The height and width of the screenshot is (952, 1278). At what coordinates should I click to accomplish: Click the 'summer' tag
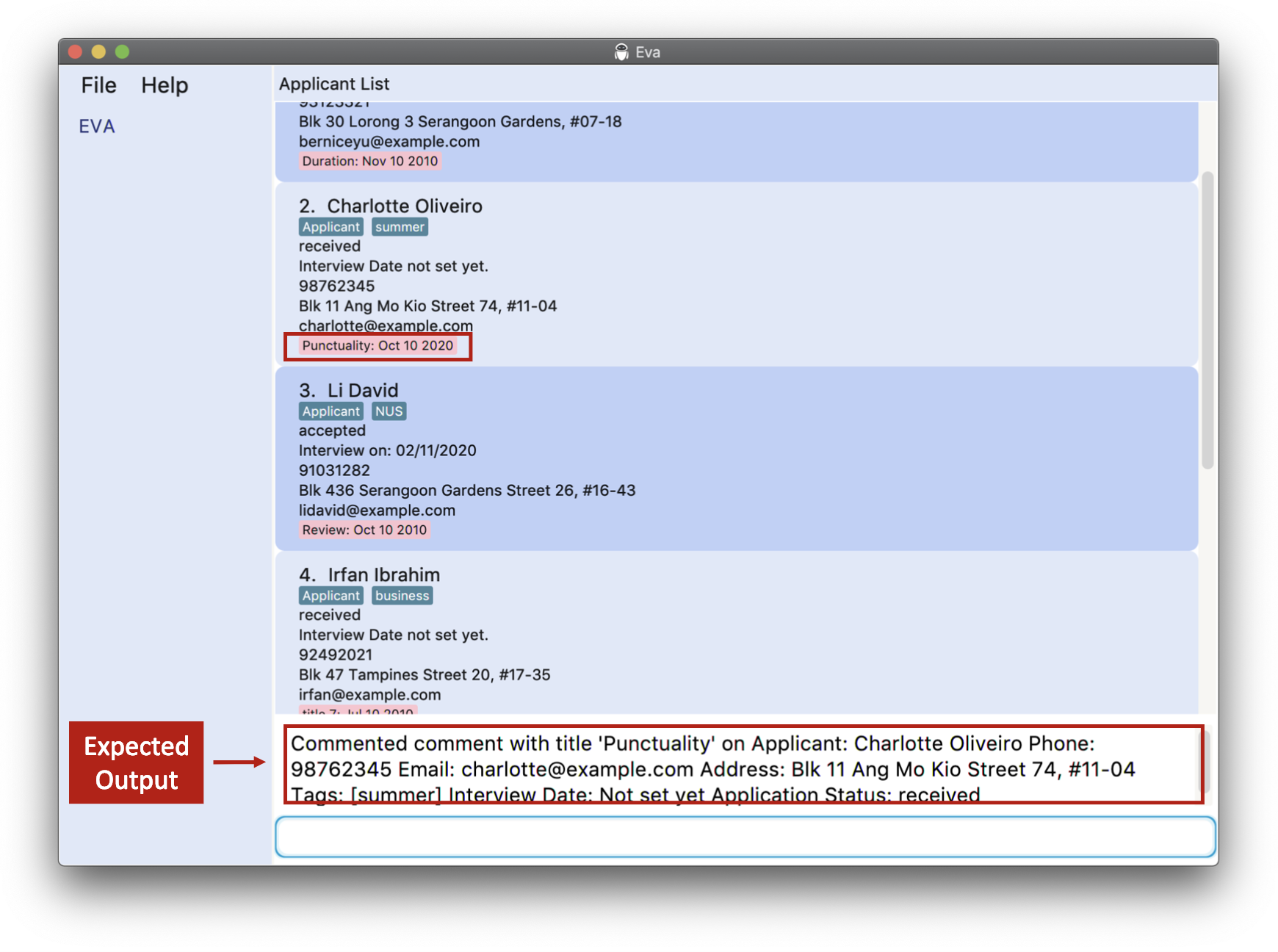(400, 227)
